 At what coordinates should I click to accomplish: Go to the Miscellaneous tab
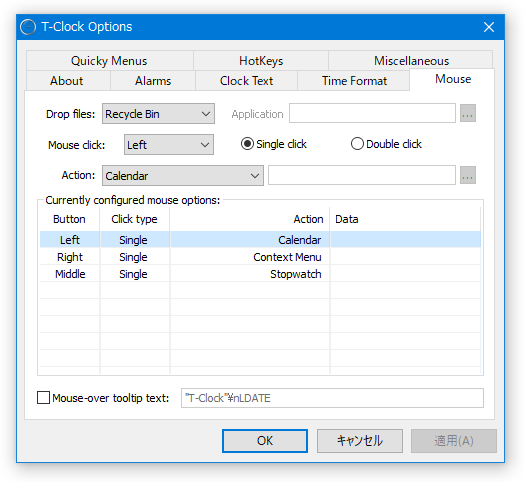[x=411, y=60]
